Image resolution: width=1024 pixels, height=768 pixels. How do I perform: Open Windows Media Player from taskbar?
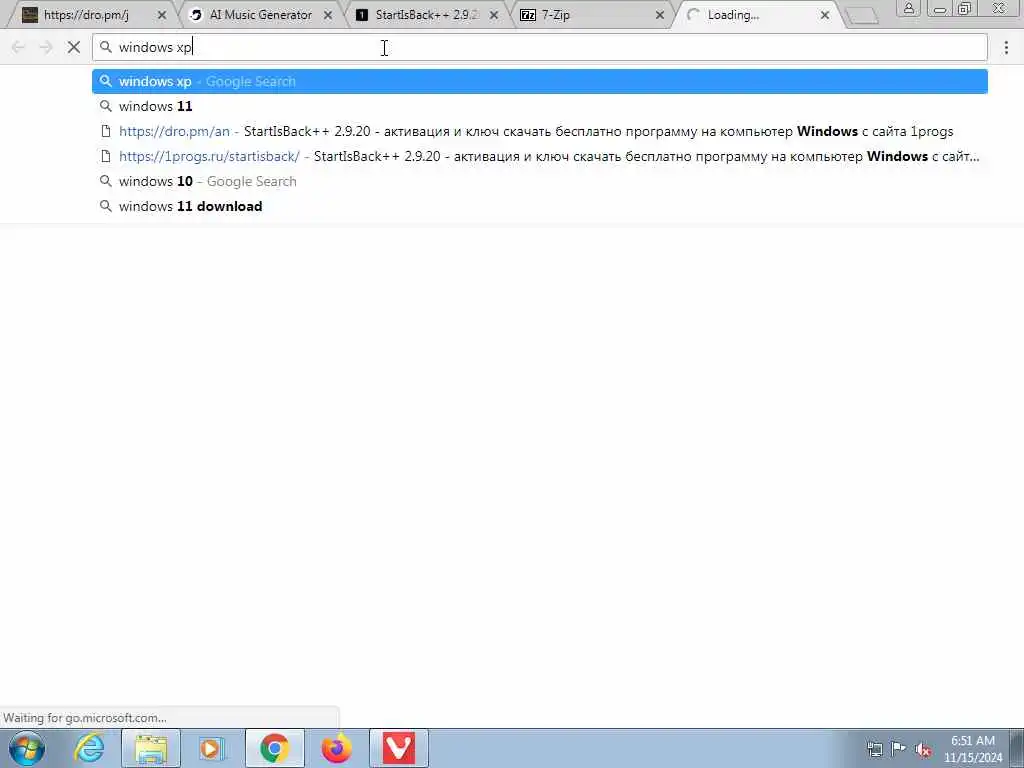(x=212, y=748)
